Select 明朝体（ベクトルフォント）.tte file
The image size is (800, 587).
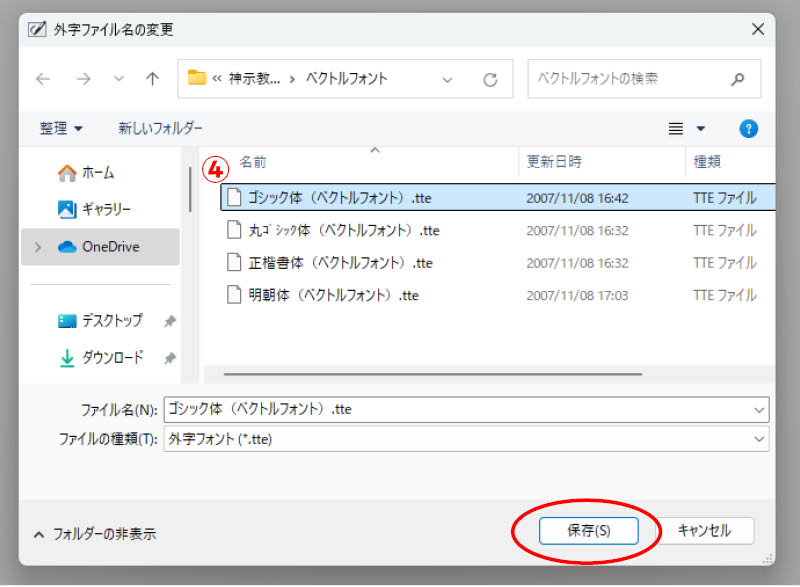point(497,295)
